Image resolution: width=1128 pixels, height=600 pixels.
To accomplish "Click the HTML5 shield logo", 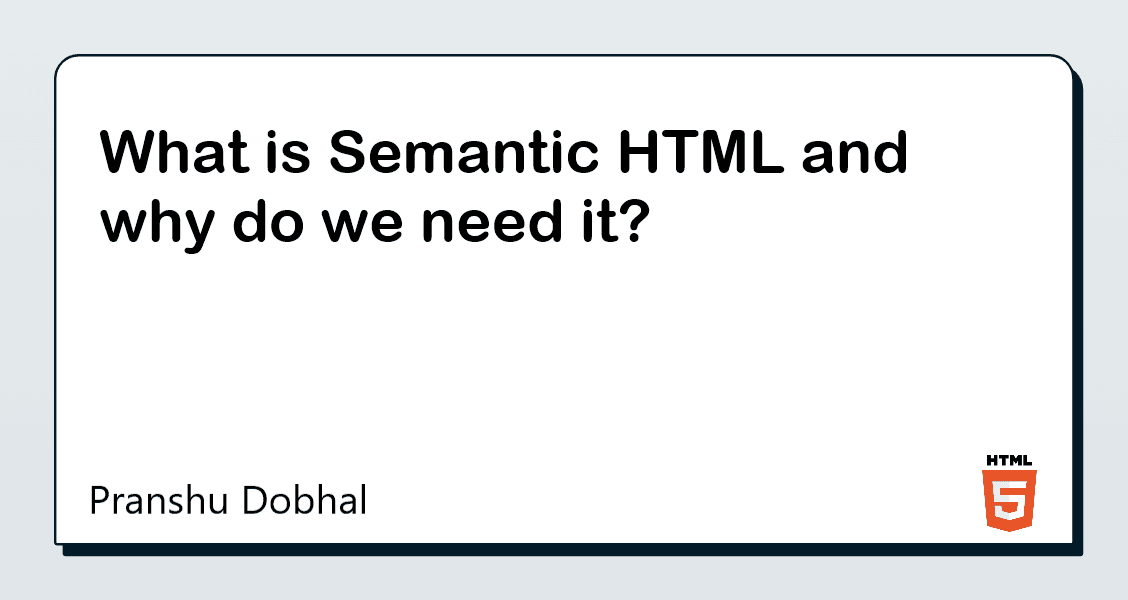I will click(1010, 501).
